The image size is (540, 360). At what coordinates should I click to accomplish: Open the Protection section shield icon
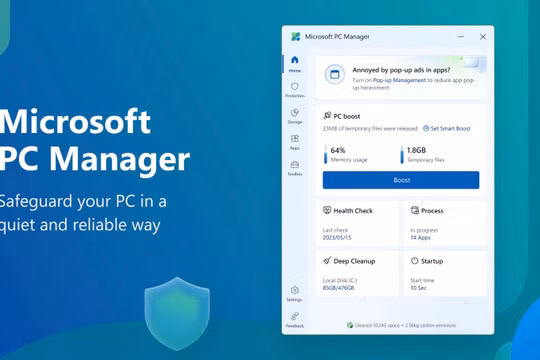pos(295,86)
